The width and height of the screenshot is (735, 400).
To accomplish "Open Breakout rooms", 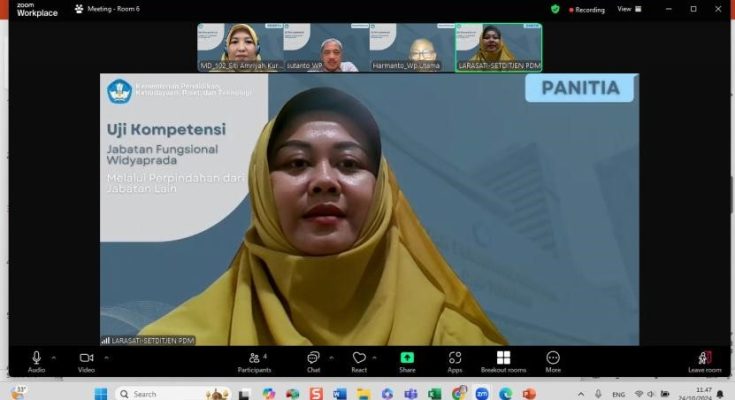I will [x=503, y=359].
